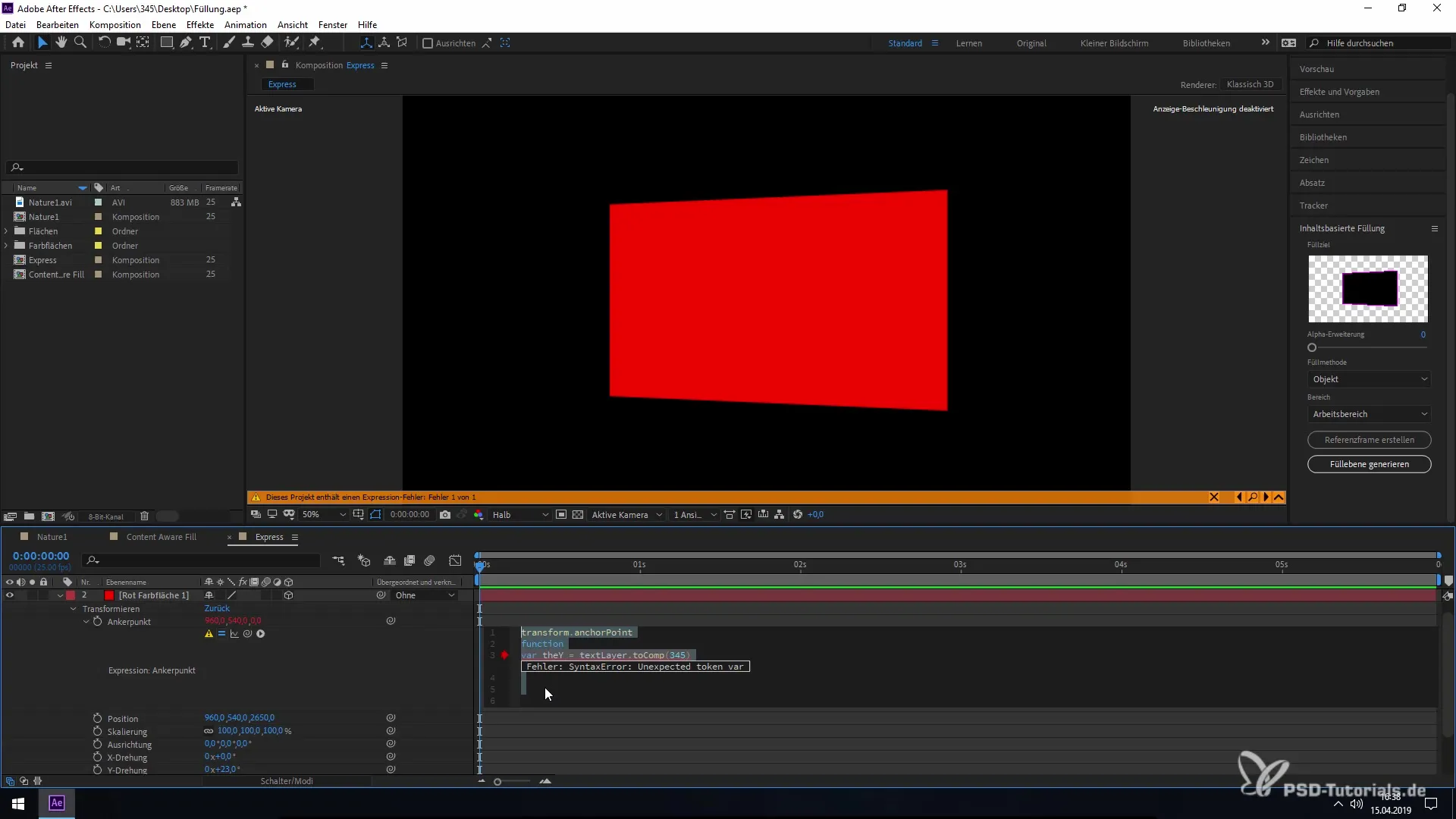The image size is (1456, 819).
Task: Click the Home screen icon
Action: pyautogui.click(x=18, y=42)
